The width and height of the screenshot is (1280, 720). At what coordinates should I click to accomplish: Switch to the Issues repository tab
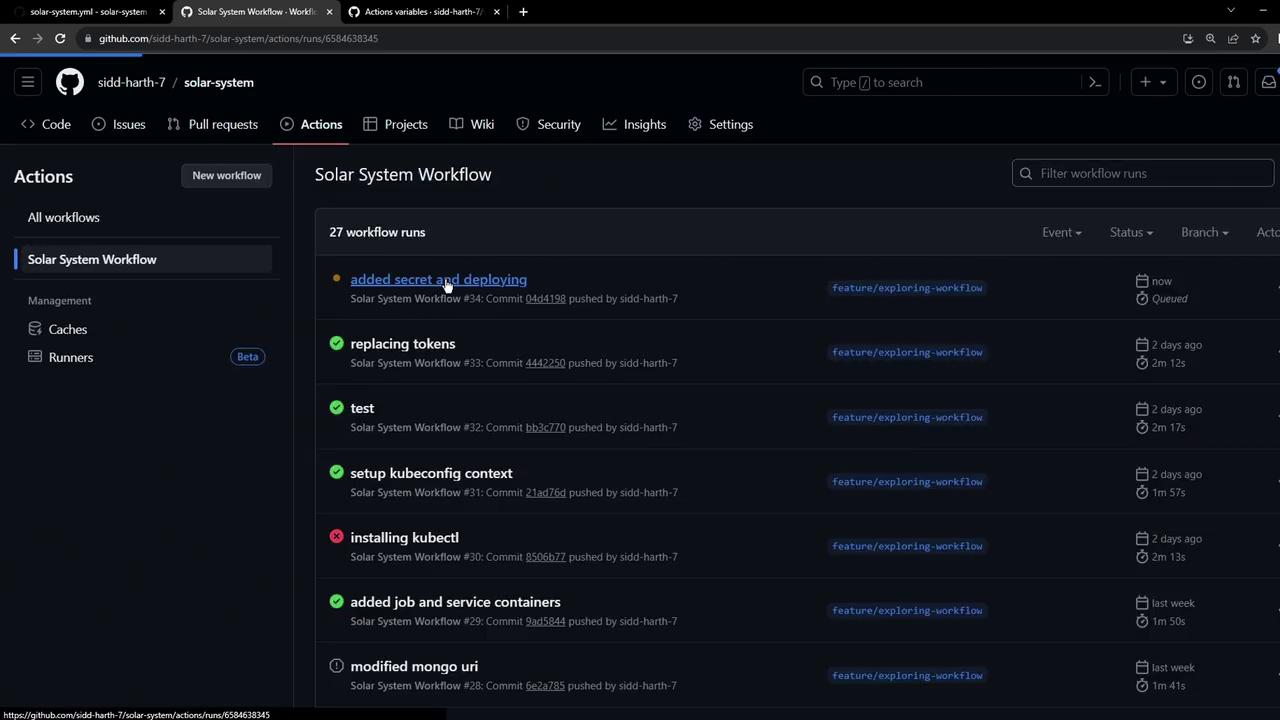(x=118, y=124)
